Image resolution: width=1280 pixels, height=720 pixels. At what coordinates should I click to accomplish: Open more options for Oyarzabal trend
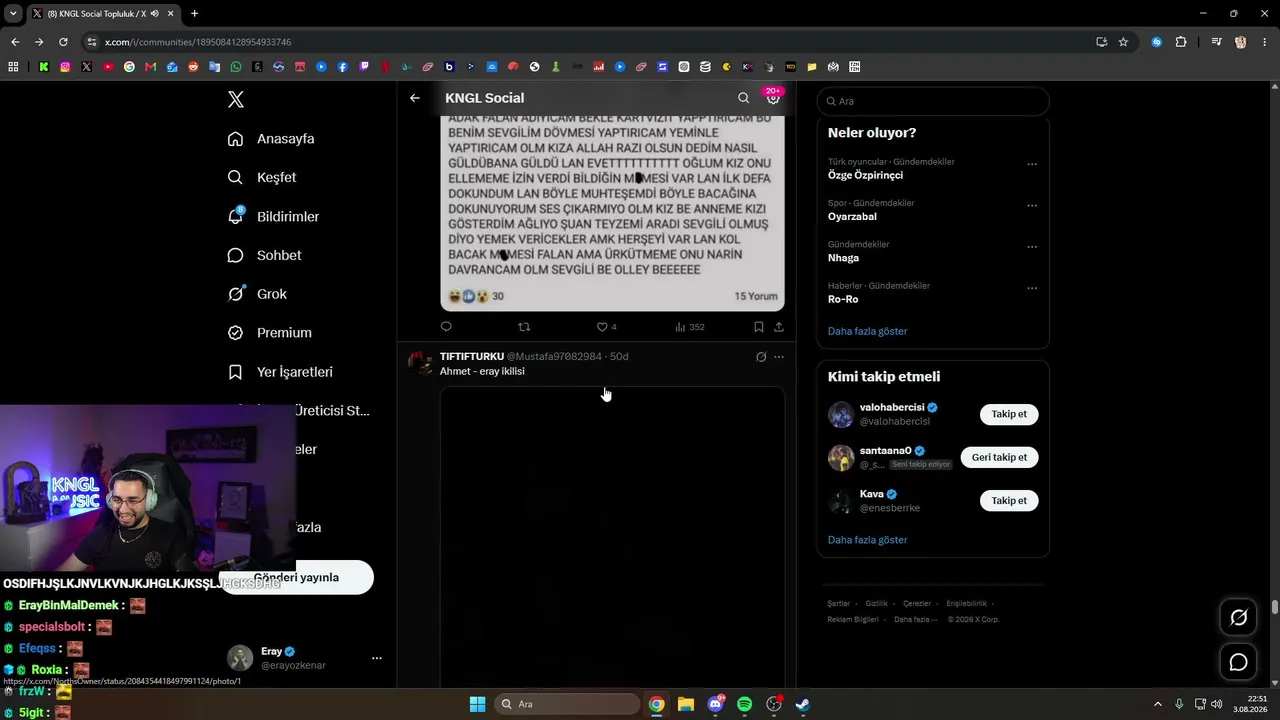[1032, 205]
